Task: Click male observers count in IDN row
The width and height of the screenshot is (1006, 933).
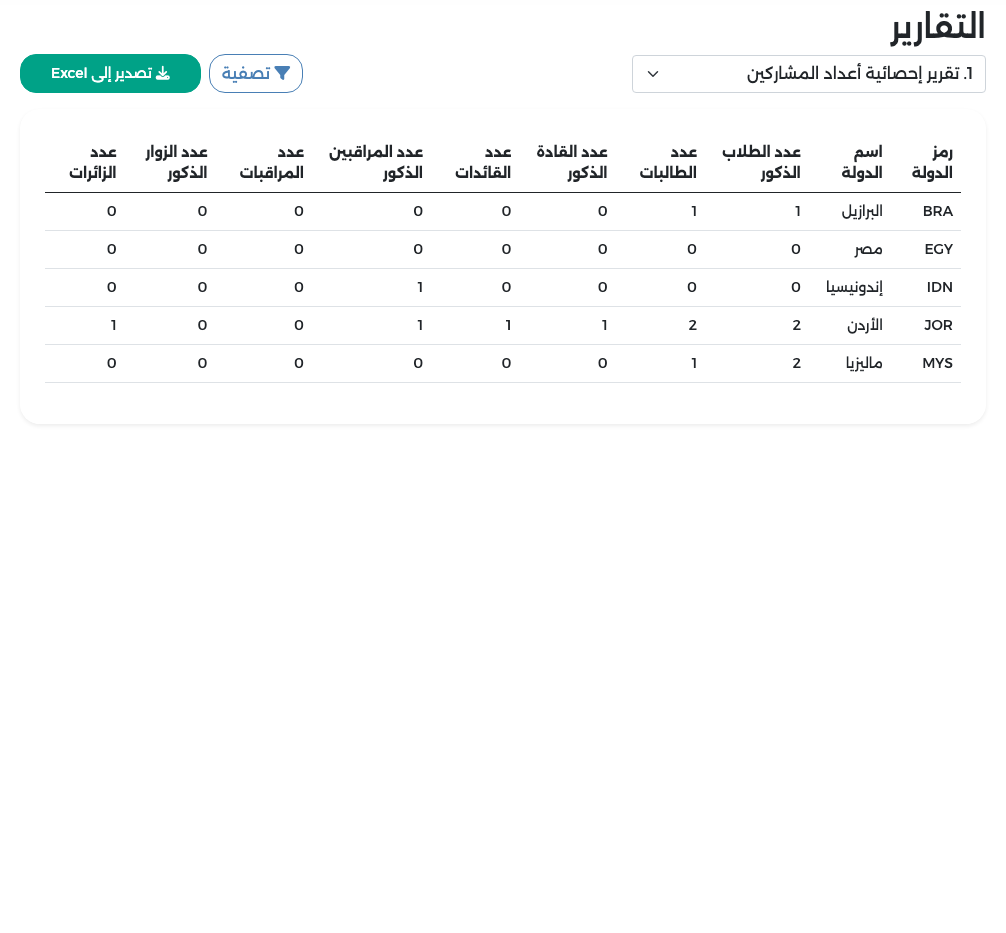Action: click(x=420, y=287)
